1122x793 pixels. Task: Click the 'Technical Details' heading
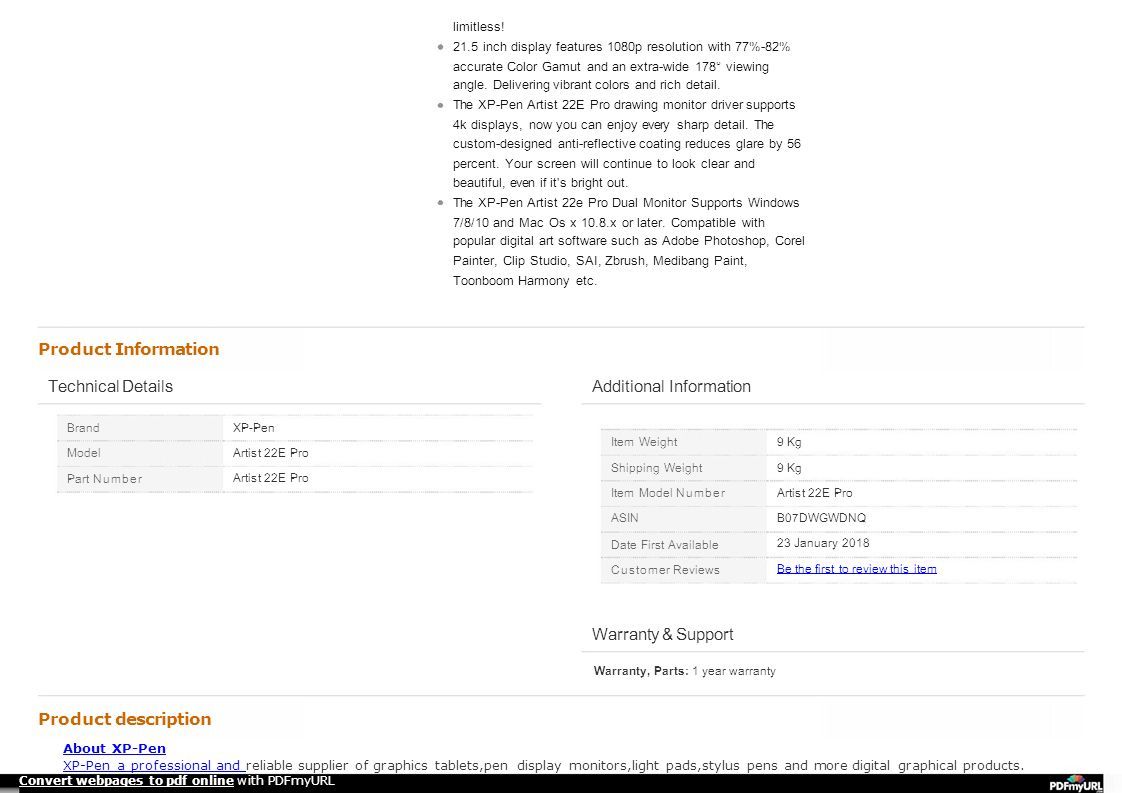coord(111,386)
